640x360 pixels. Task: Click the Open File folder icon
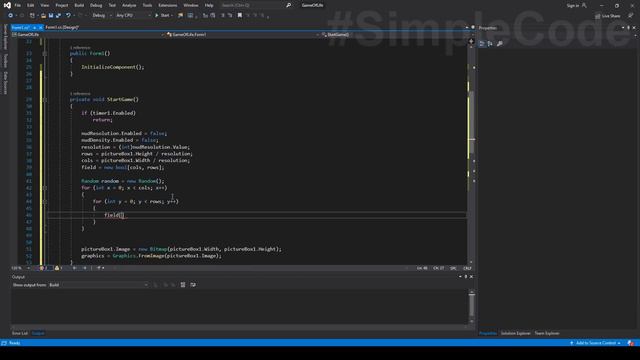(x=43, y=16)
